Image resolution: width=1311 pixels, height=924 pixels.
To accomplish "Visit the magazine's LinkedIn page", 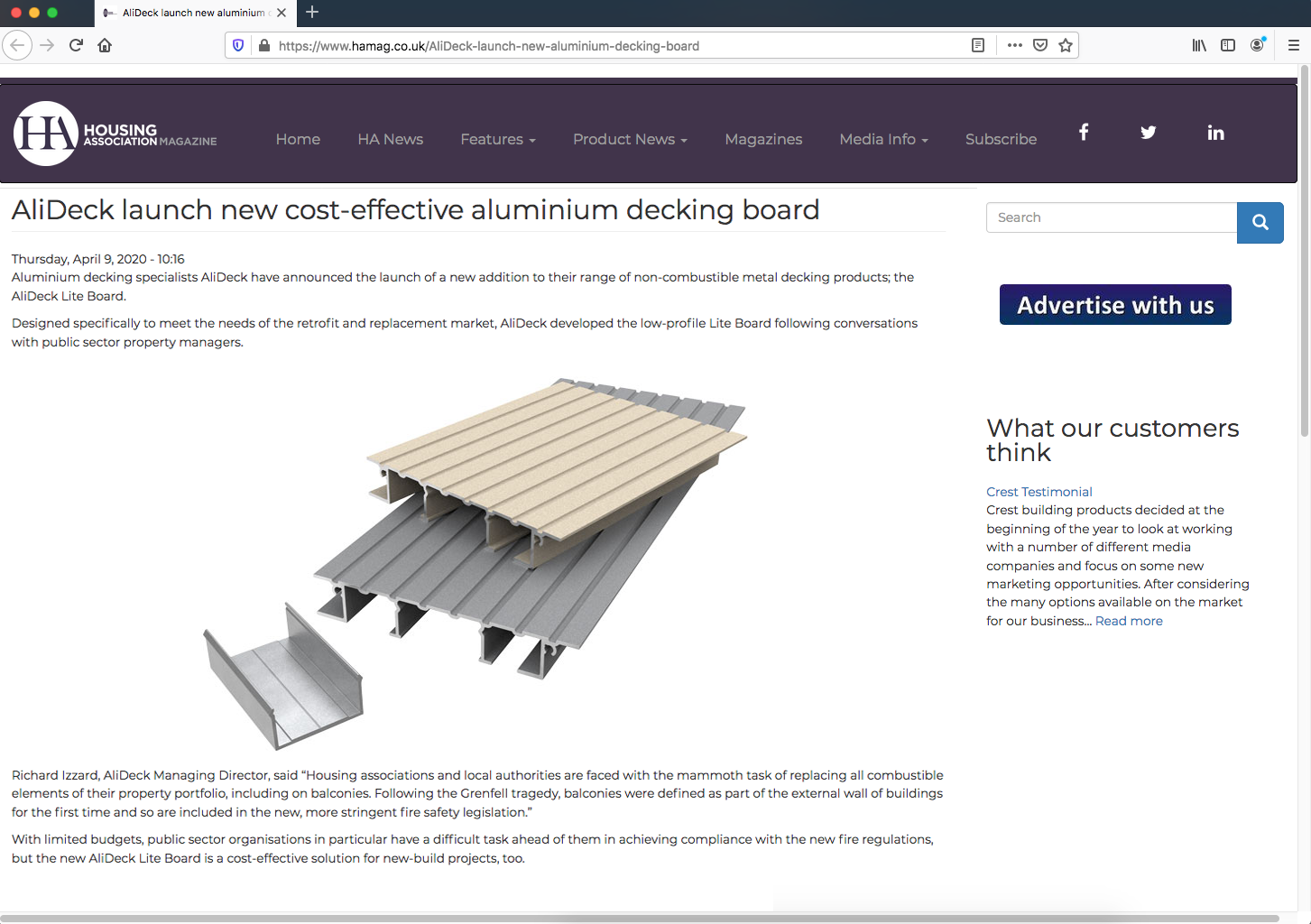I will click(x=1215, y=133).
